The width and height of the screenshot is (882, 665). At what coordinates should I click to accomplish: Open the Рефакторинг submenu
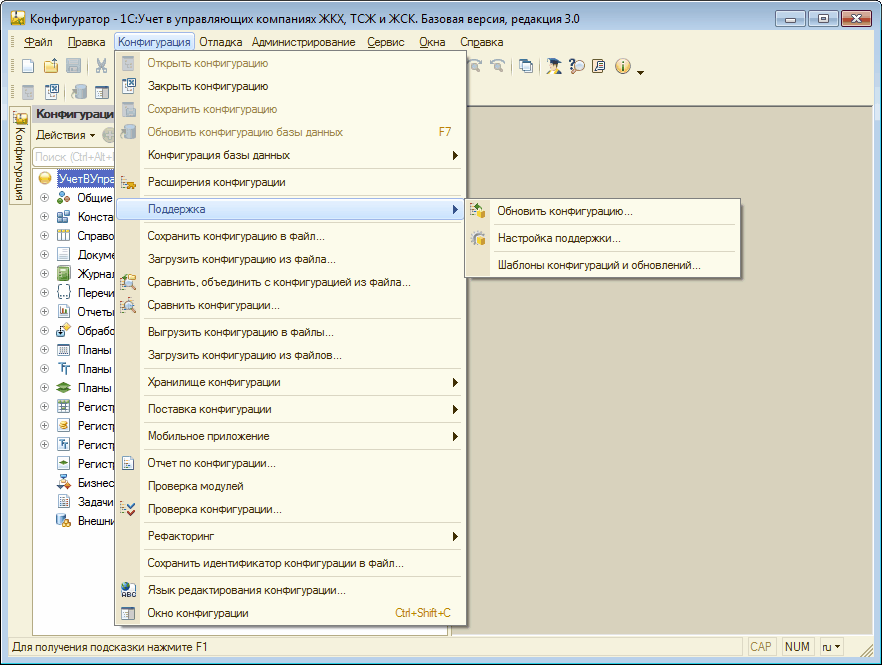click(291, 536)
